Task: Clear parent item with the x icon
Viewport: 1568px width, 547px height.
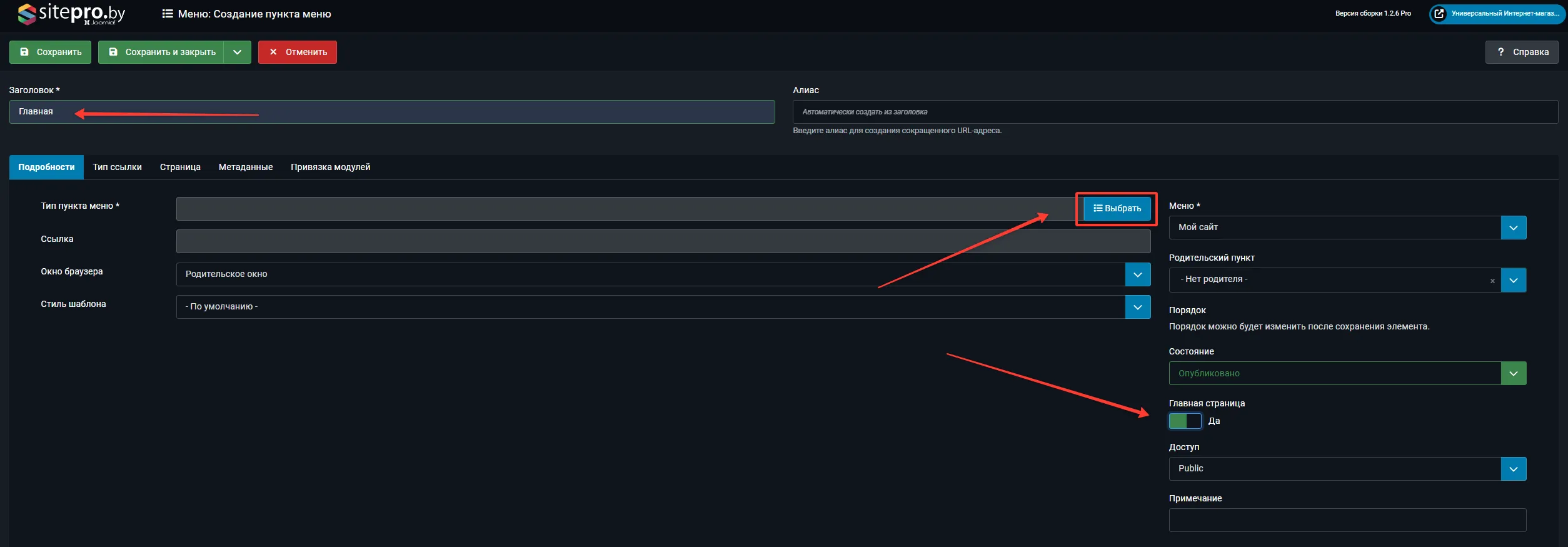Action: click(x=1492, y=281)
